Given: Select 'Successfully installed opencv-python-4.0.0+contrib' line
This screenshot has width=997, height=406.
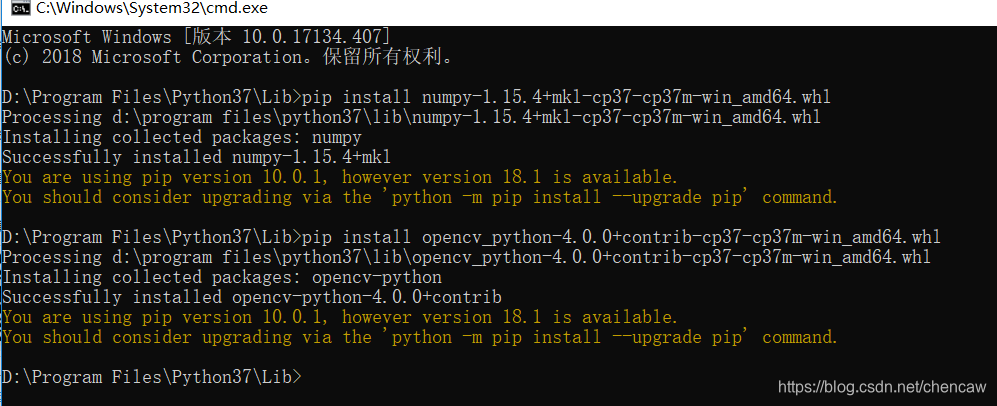Looking at the screenshot, I should point(252,297).
